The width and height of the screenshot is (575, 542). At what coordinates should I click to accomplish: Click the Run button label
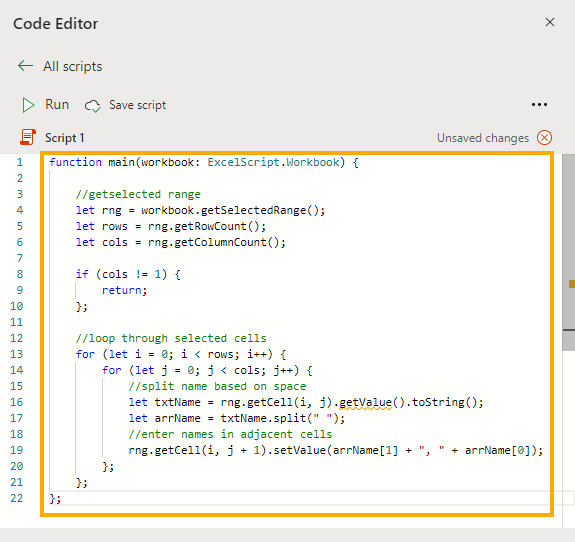[57, 105]
